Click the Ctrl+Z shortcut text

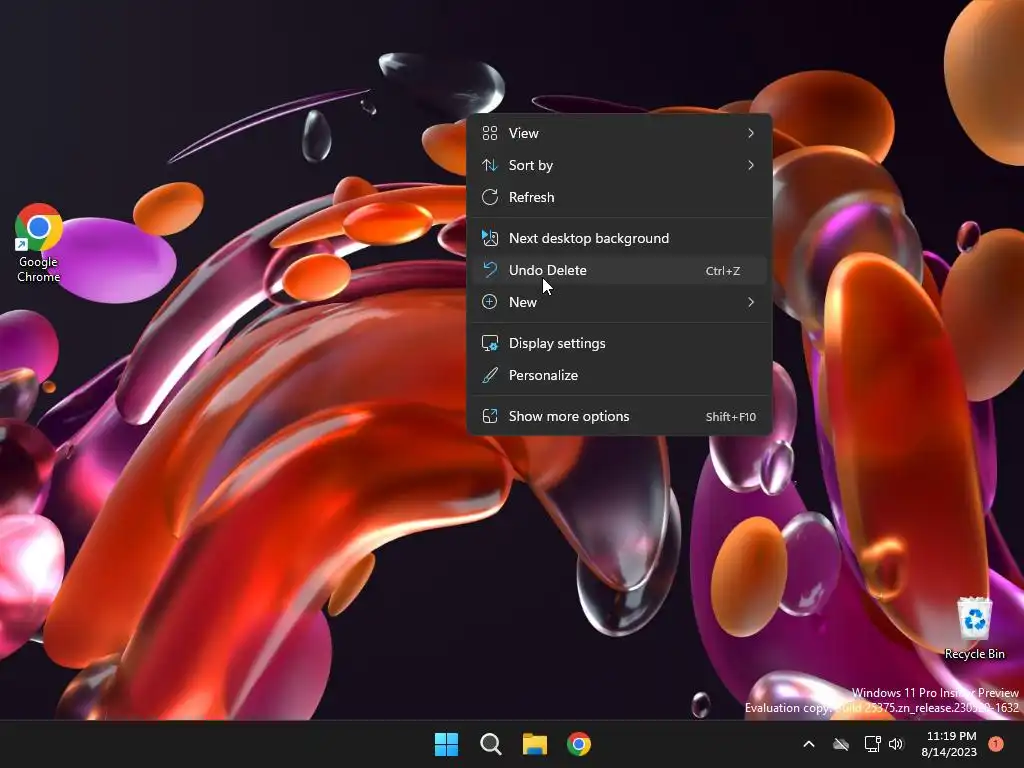click(723, 271)
